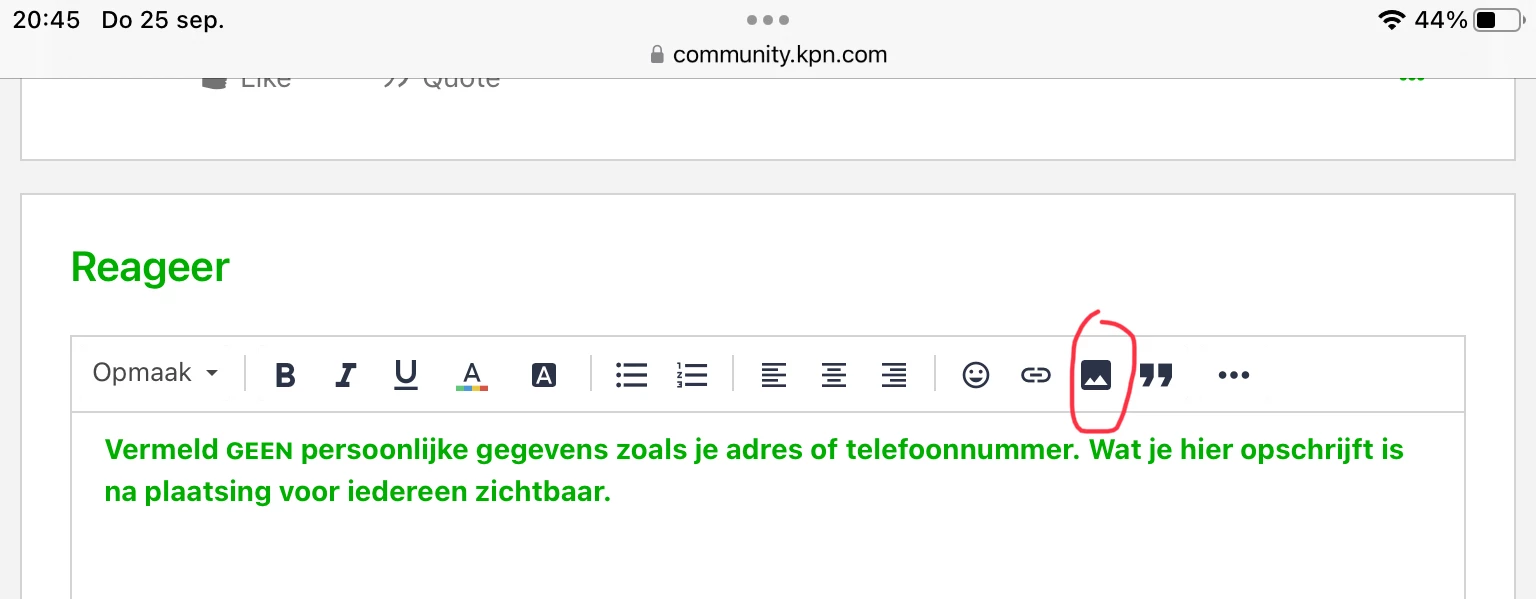Click the insert image icon
This screenshot has height=599, width=1536.
coord(1096,375)
